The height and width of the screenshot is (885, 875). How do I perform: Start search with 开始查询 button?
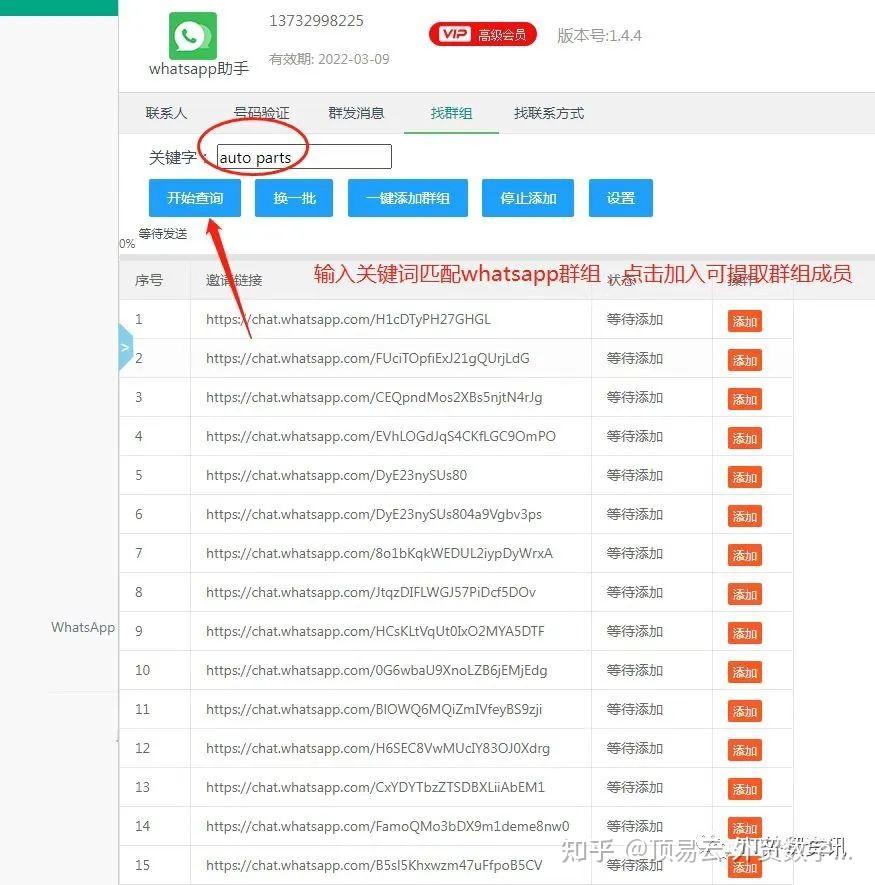[x=195, y=198]
